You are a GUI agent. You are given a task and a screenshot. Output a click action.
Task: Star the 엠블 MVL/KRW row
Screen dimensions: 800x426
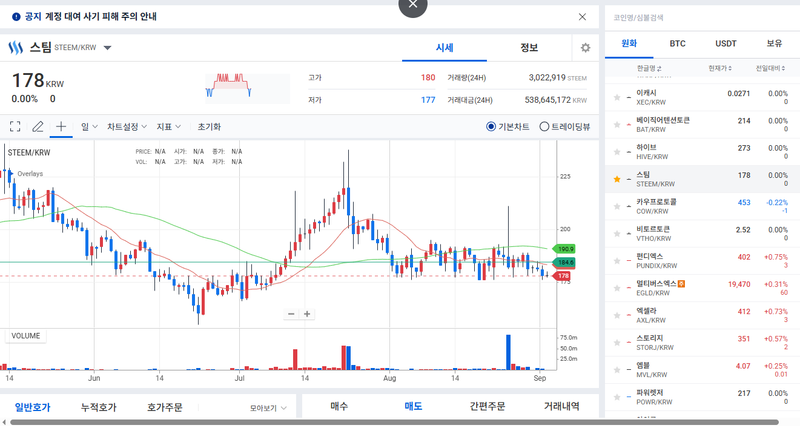pyautogui.click(x=617, y=369)
